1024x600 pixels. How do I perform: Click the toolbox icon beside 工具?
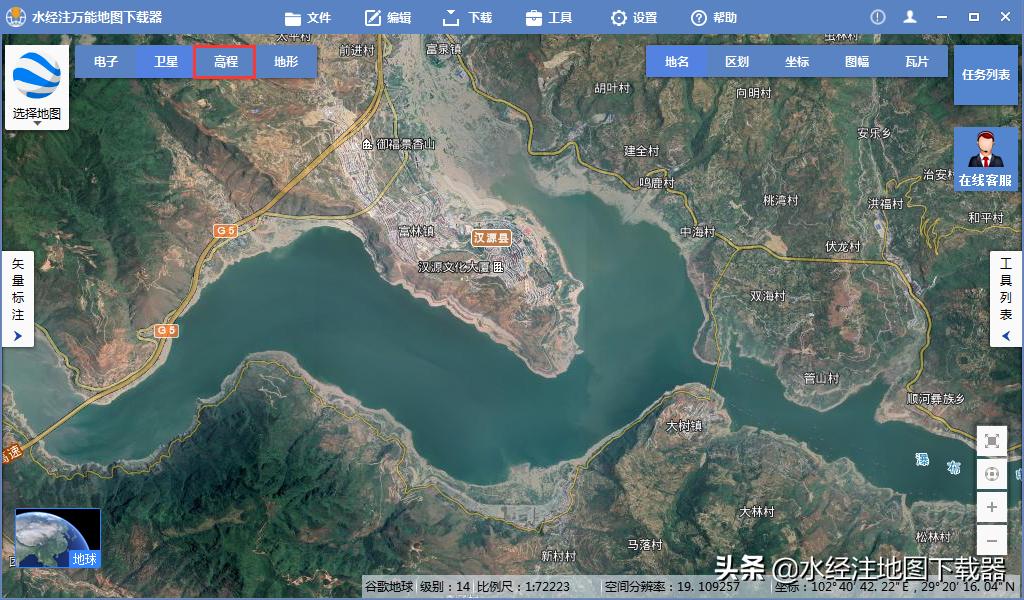pos(534,18)
